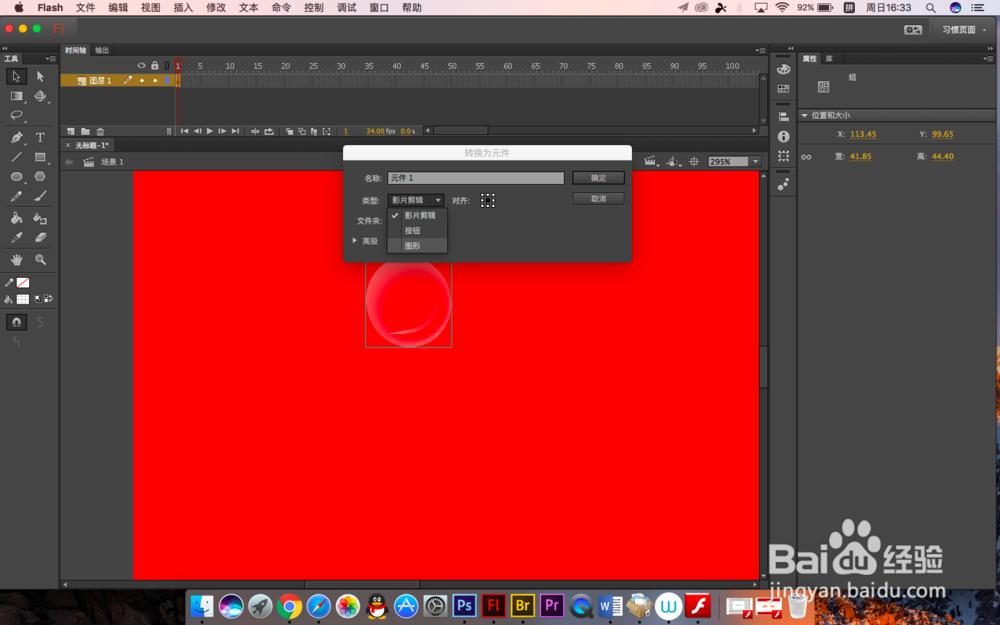Toggle width-height link constrain icon
Viewport: 1000px width, 625px height.
pos(806,157)
